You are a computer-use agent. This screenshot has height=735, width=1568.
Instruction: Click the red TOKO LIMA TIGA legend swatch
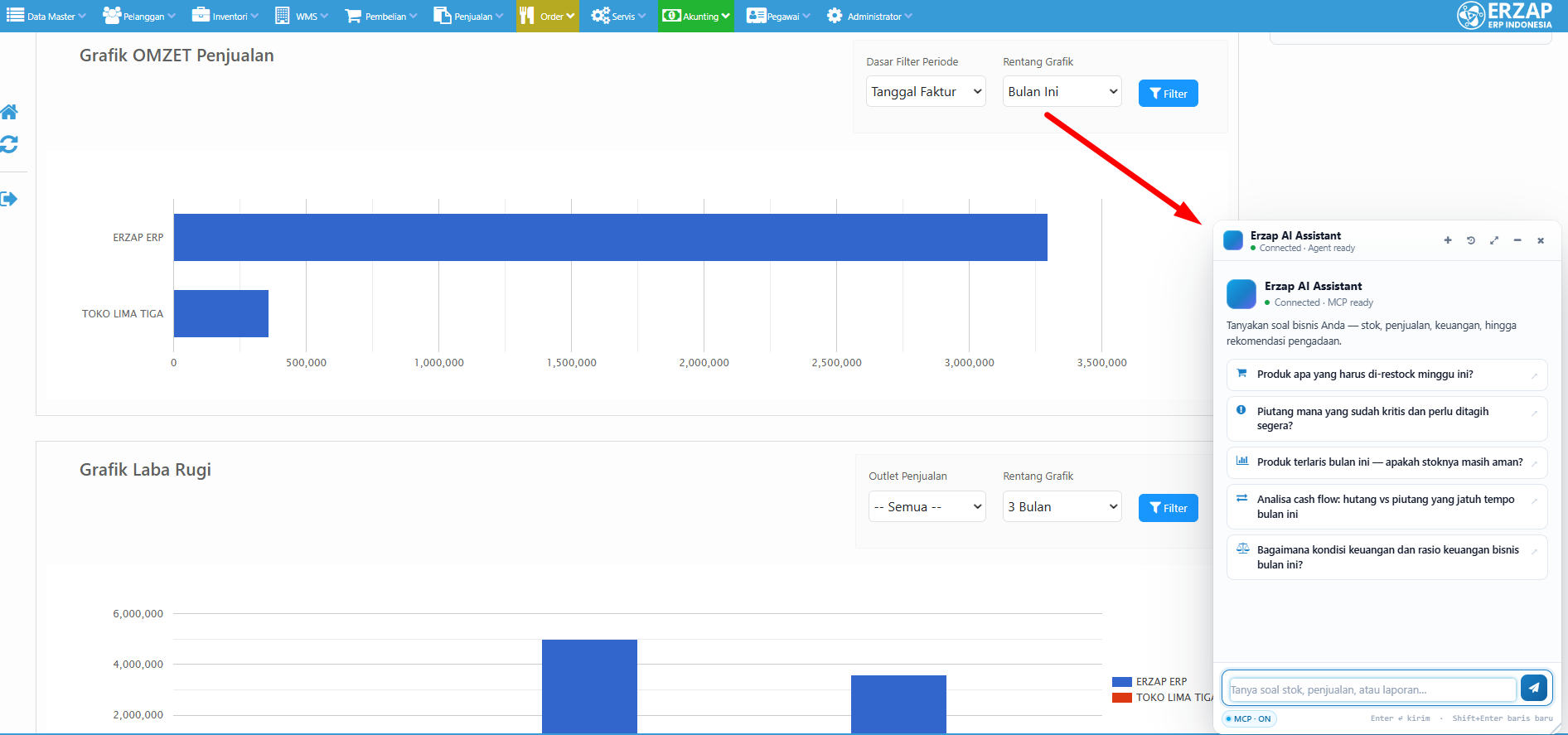click(1122, 698)
